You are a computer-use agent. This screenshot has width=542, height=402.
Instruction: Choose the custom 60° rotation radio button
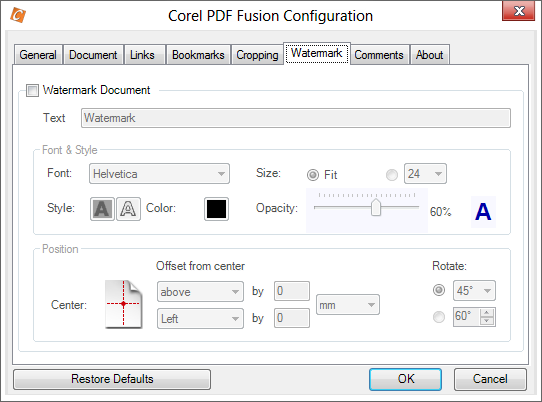pyautogui.click(x=439, y=317)
